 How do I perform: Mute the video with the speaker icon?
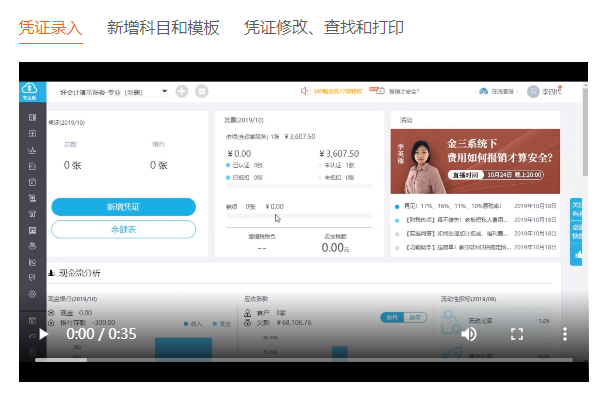pyautogui.click(x=469, y=334)
